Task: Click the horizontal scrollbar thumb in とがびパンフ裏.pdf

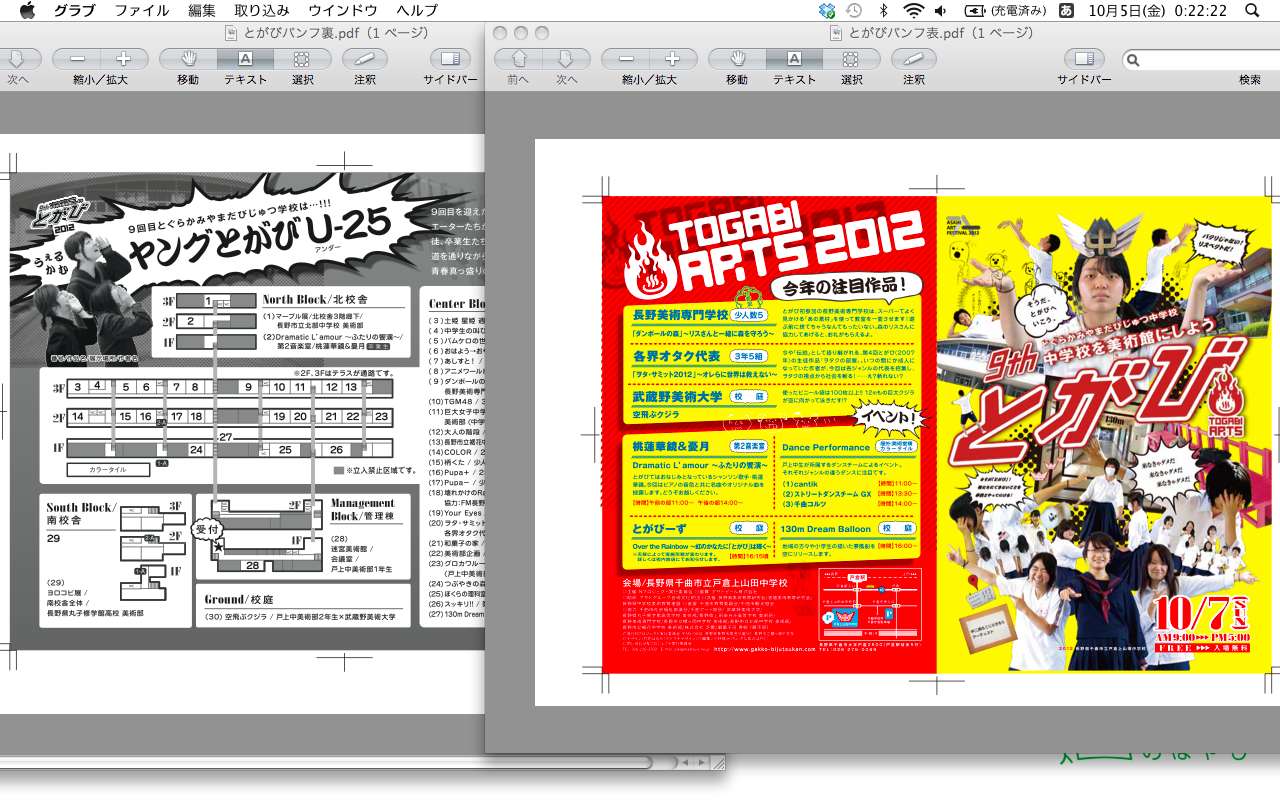Action: pyautogui.click(x=325, y=763)
